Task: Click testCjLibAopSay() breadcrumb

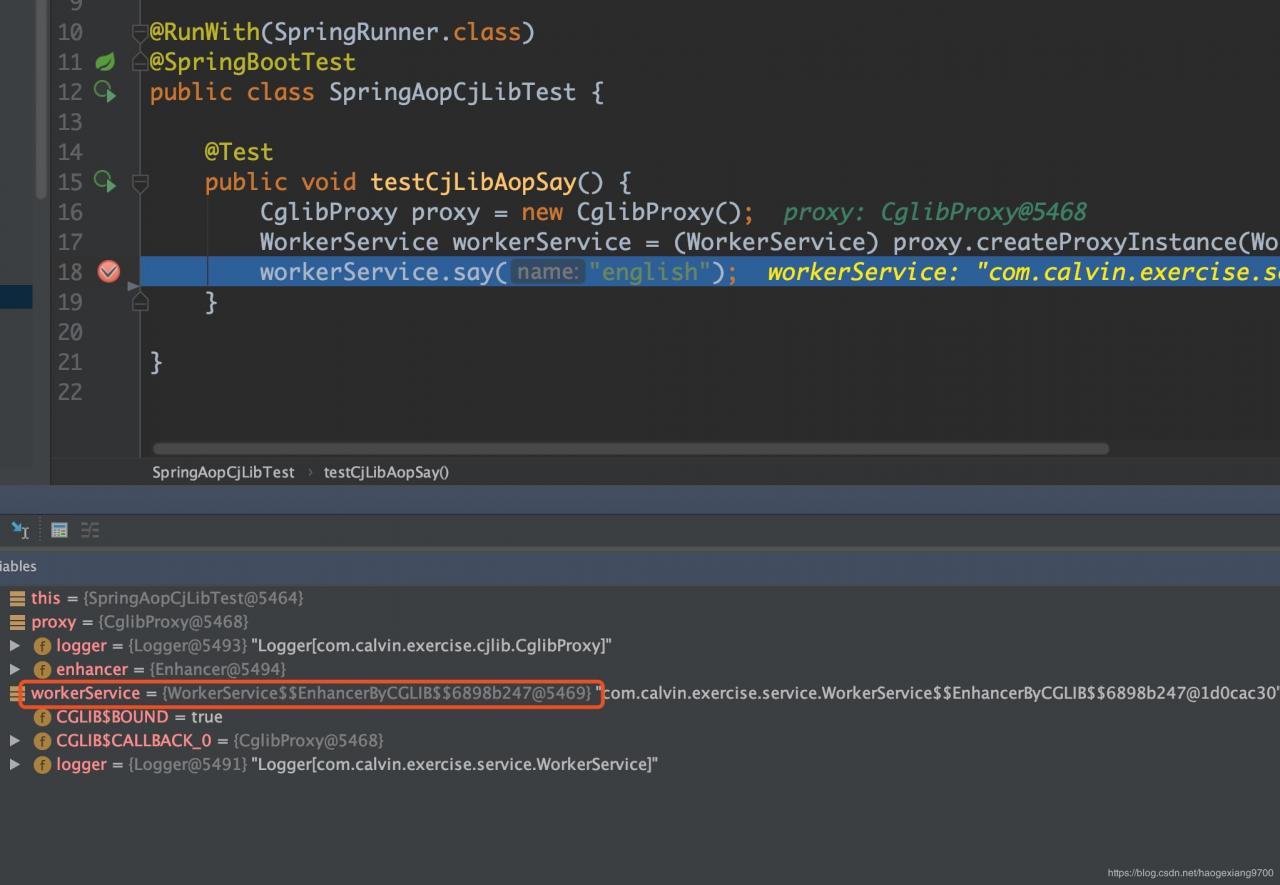Action: (x=386, y=472)
